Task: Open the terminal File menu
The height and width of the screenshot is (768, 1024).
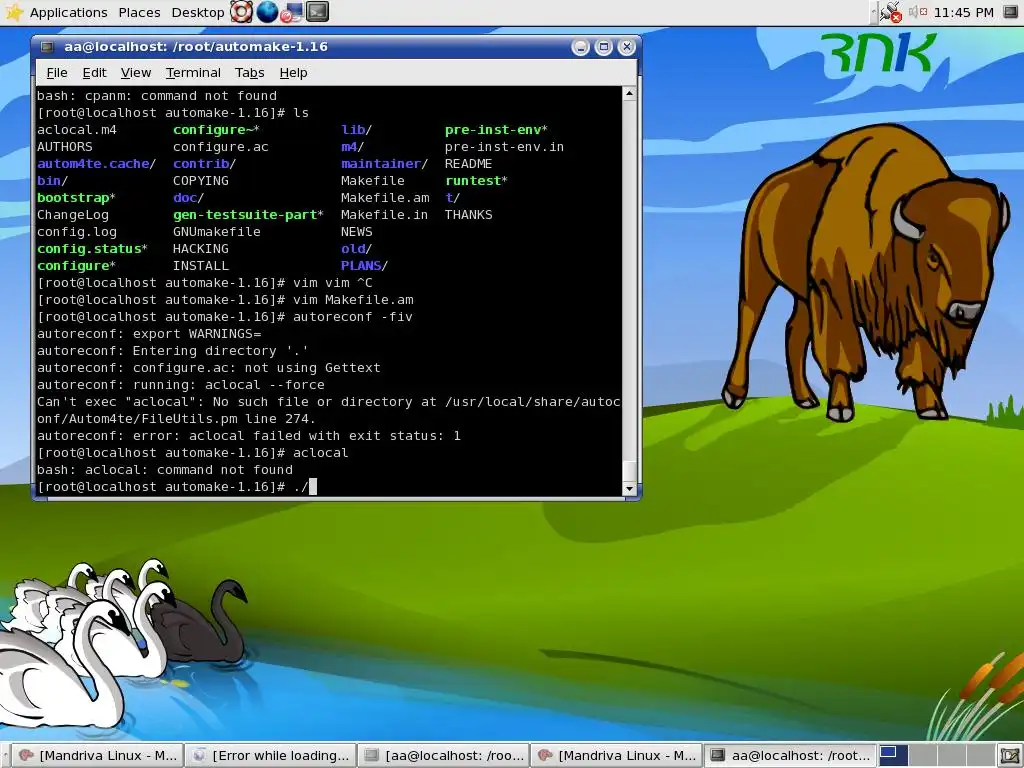Action: pos(57,72)
